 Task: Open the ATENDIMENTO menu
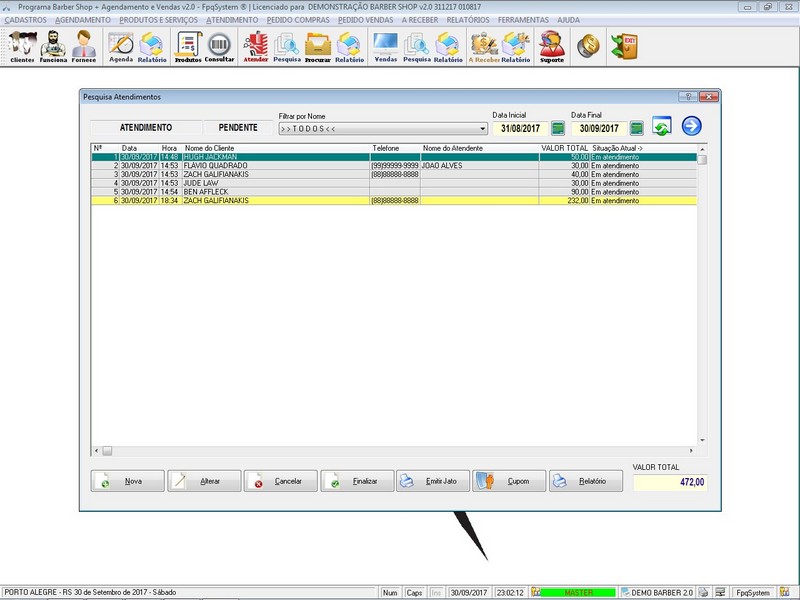(232, 20)
